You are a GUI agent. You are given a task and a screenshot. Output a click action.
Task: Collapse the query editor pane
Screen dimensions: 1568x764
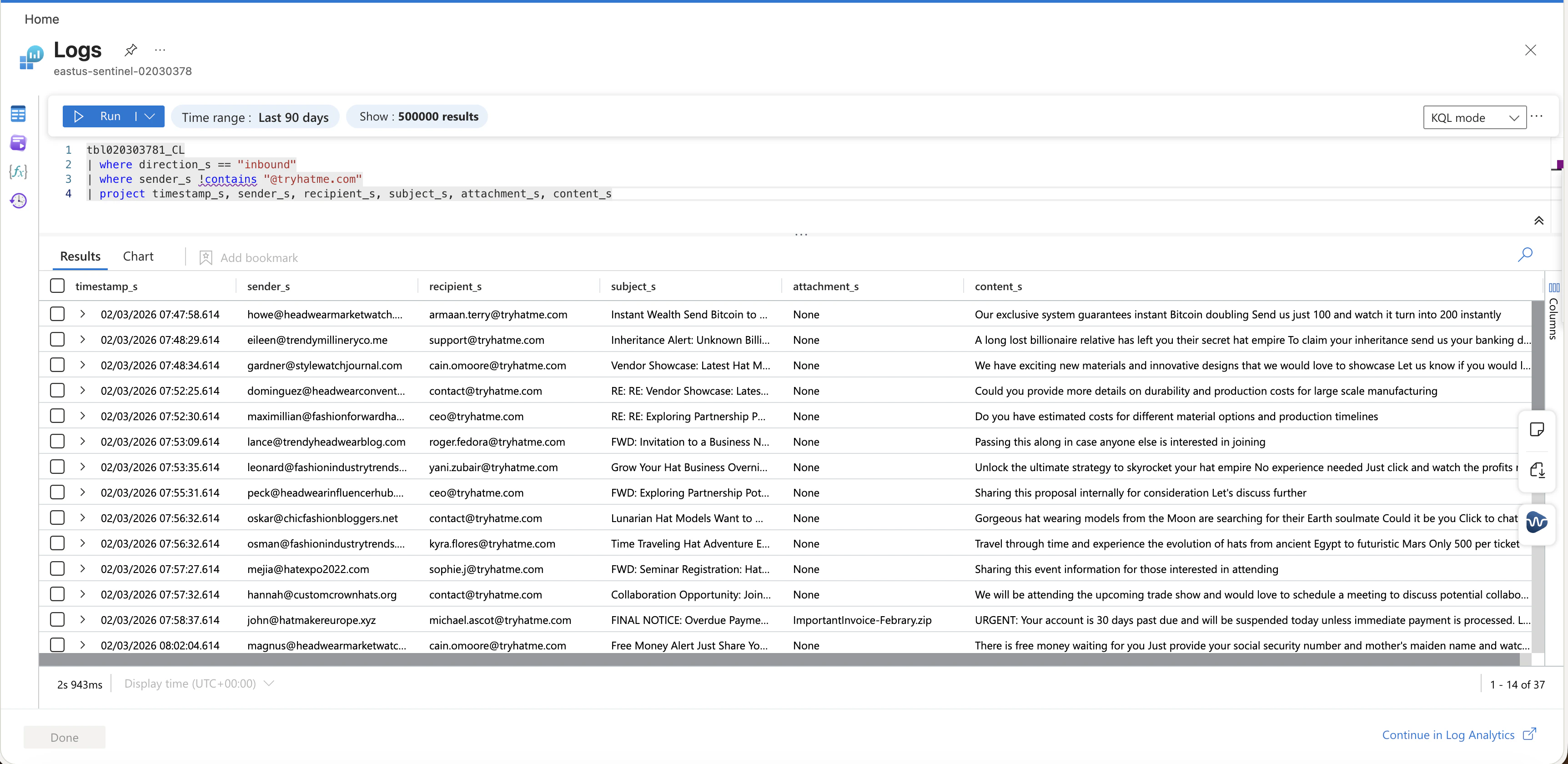tap(1538, 221)
